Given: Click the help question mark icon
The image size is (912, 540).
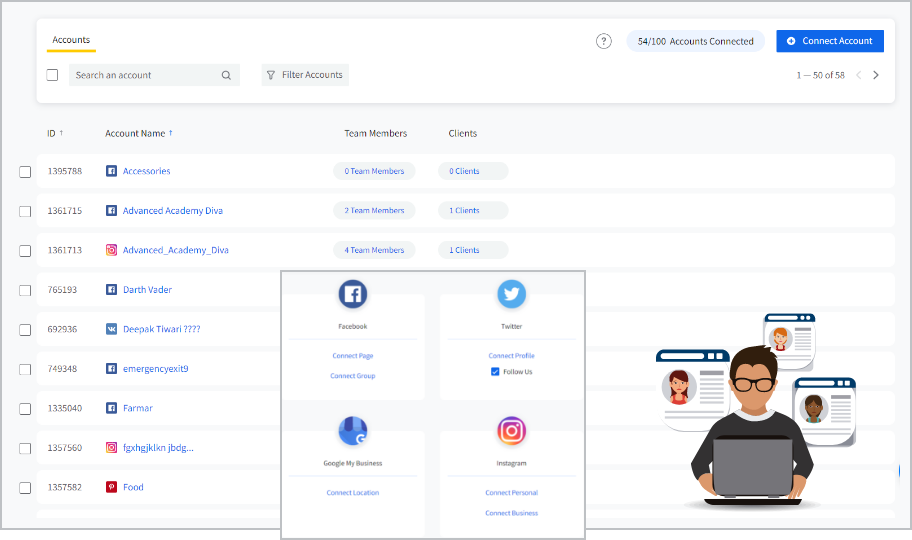Looking at the screenshot, I should (x=604, y=41).
